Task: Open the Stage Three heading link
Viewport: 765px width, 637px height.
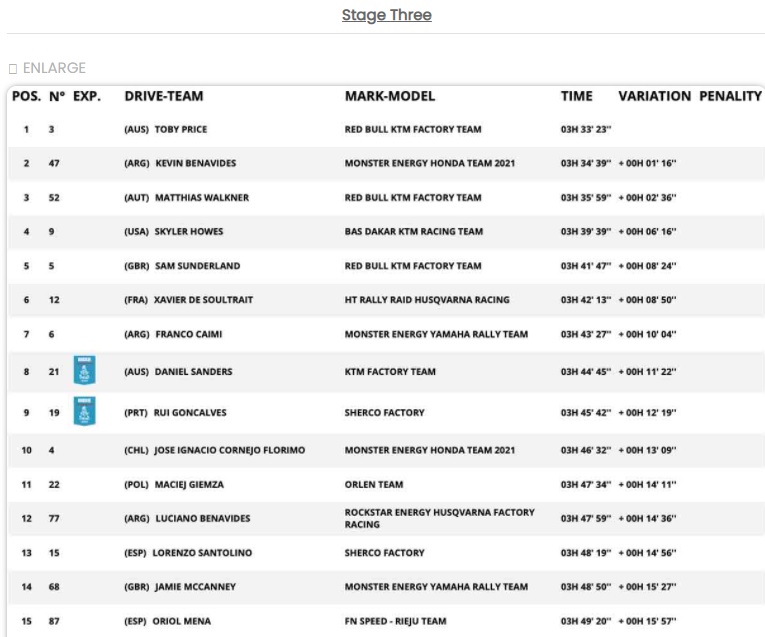Action: (x=386, y=15)
